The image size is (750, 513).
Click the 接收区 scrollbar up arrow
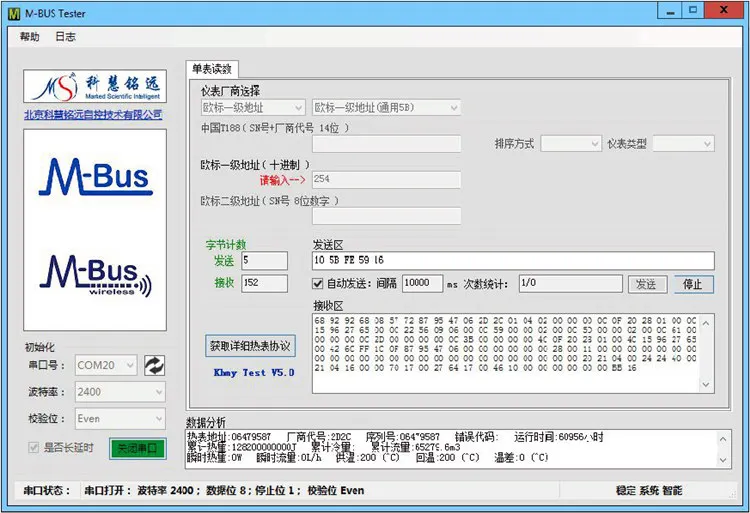(706, 324)
